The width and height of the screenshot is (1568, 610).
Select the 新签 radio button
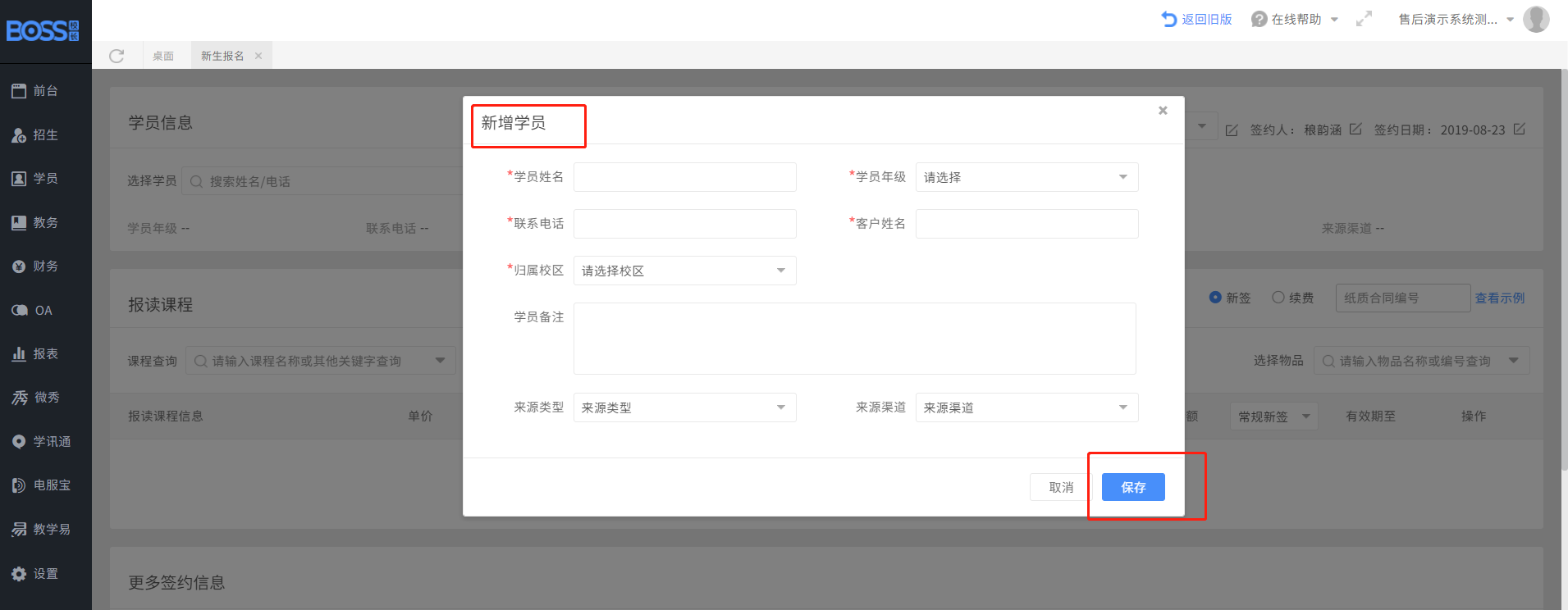pyautogui.click(x=1215, y=298)
